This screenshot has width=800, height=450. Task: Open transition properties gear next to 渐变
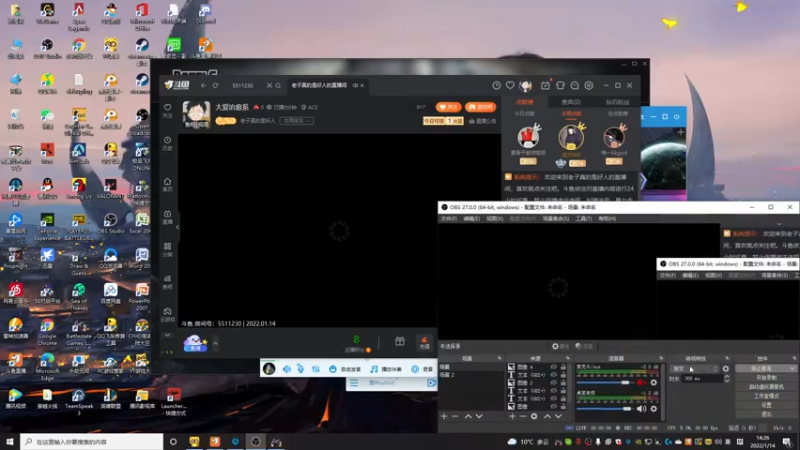pos(726,368)
